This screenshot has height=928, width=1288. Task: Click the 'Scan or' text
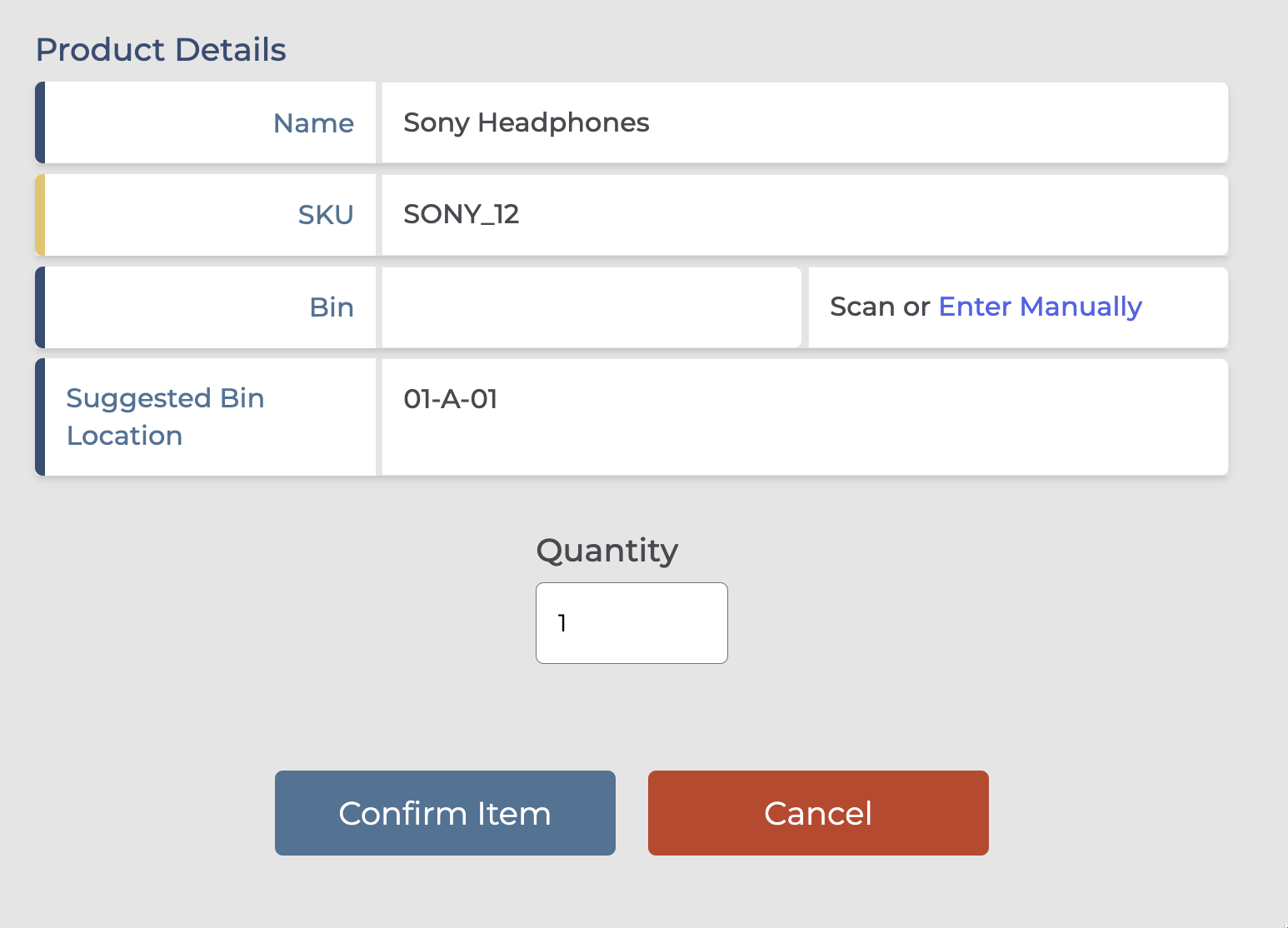880,307
